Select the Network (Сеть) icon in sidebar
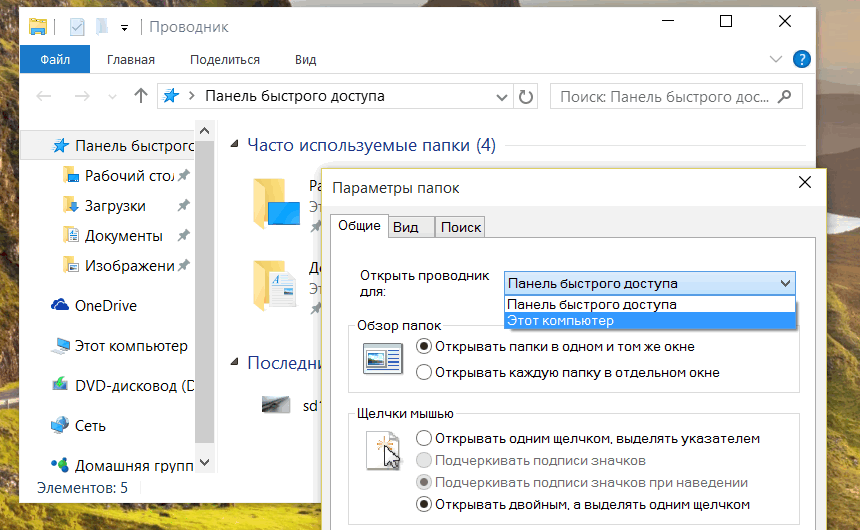This screenshot has width=860, height=530. tap(61, 425)
